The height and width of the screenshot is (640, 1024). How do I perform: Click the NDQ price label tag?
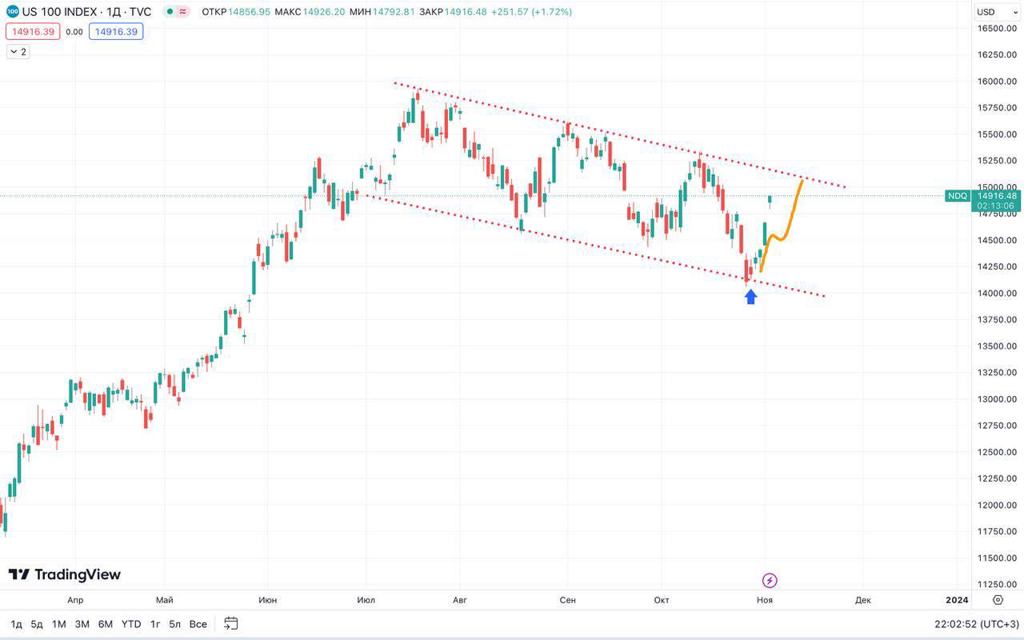tap(957, 196)
